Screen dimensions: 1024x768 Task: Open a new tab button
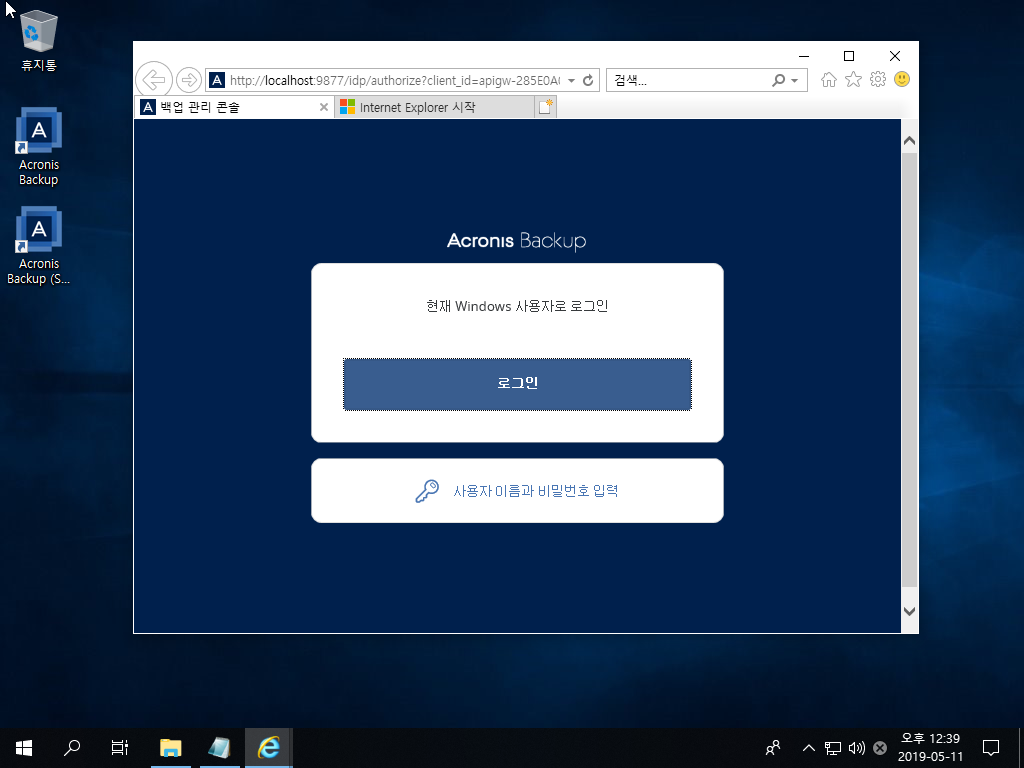coord(545,107)
